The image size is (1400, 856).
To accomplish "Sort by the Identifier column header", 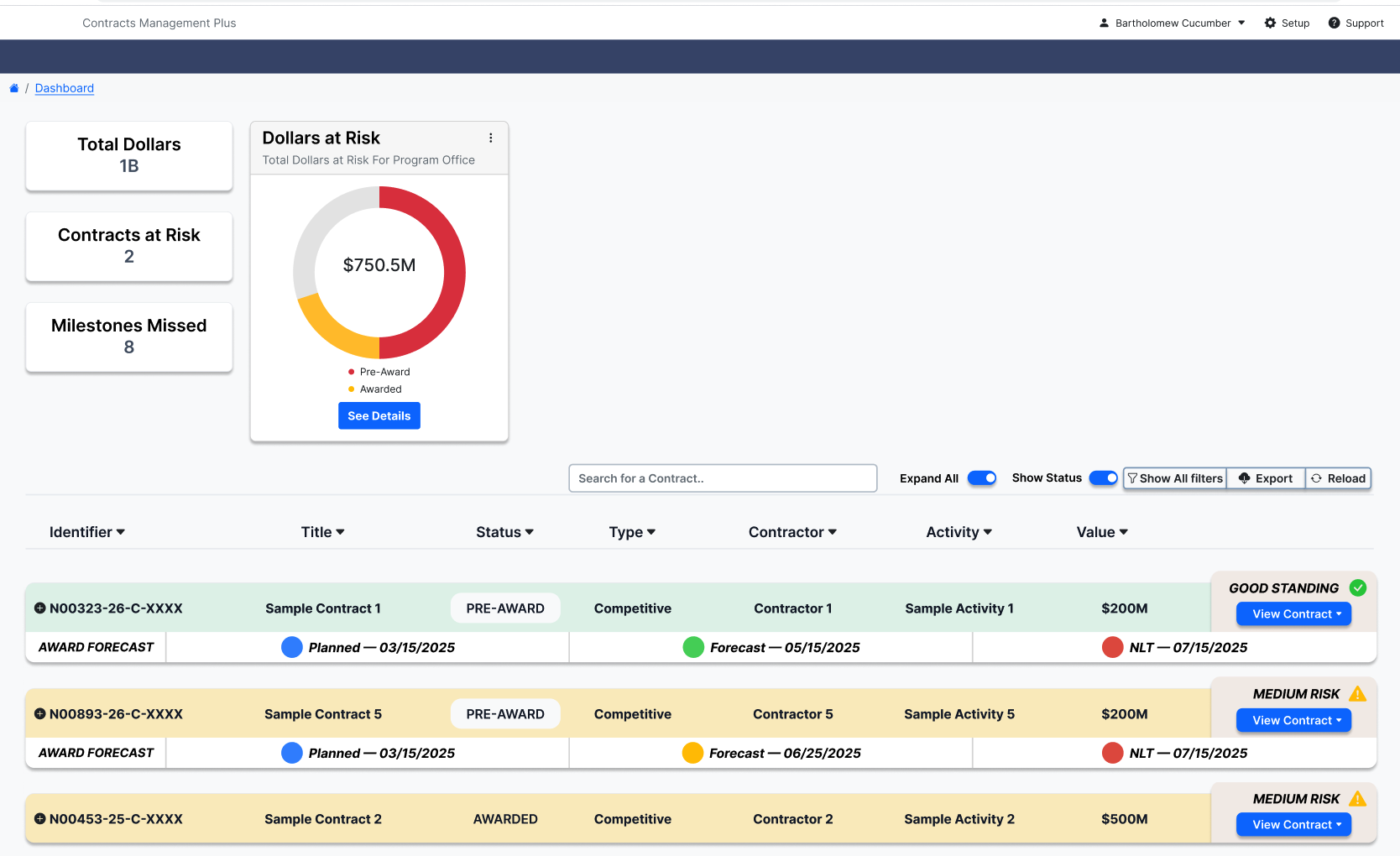I will pos(86,532).
